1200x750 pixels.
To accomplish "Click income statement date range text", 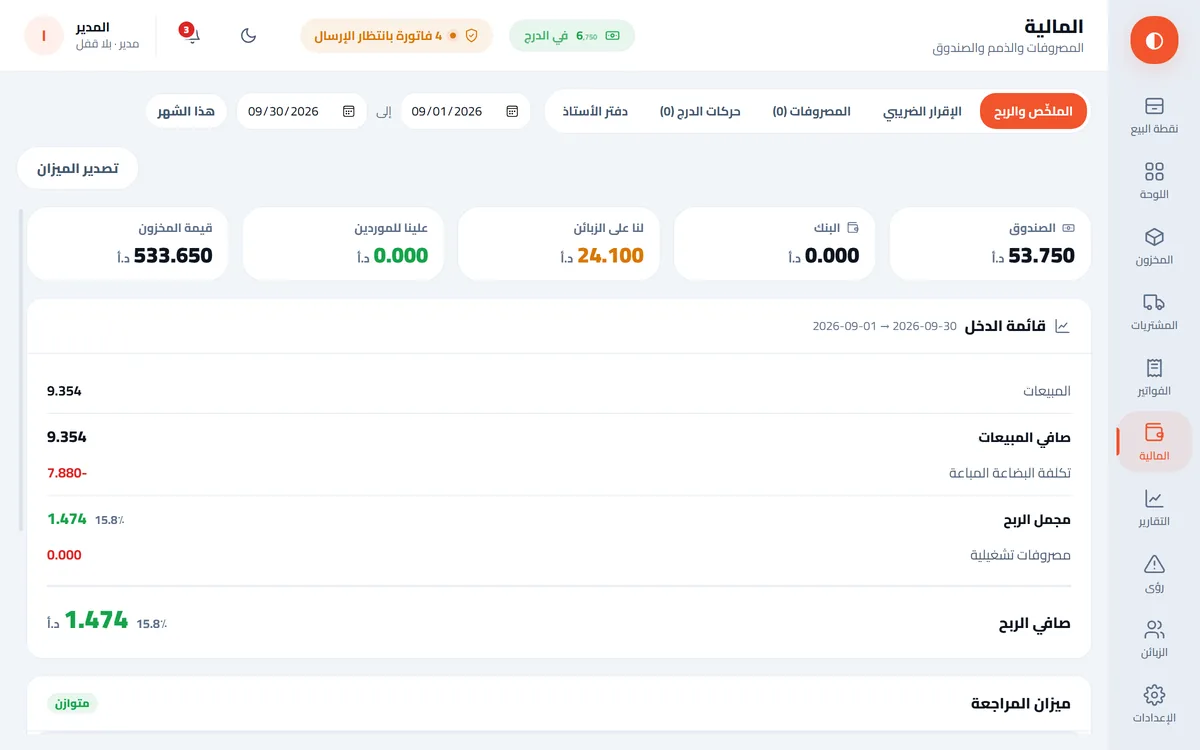I will point(884,326).
